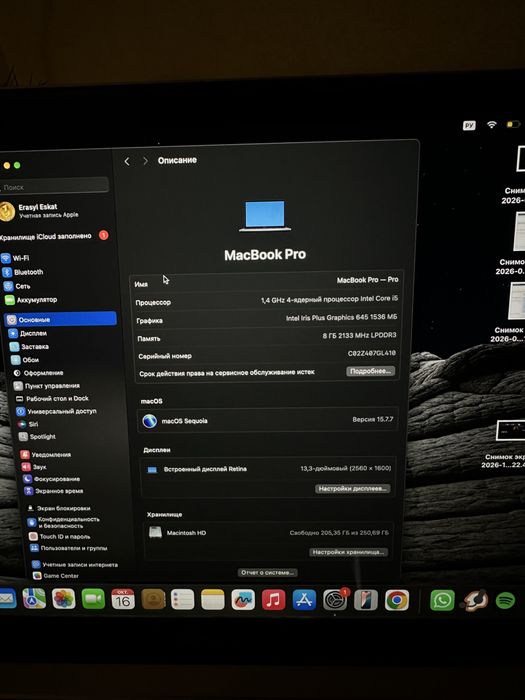The image size is (525, 700).
Task: Open WhatsApp from the Dock
Action: 442,600
